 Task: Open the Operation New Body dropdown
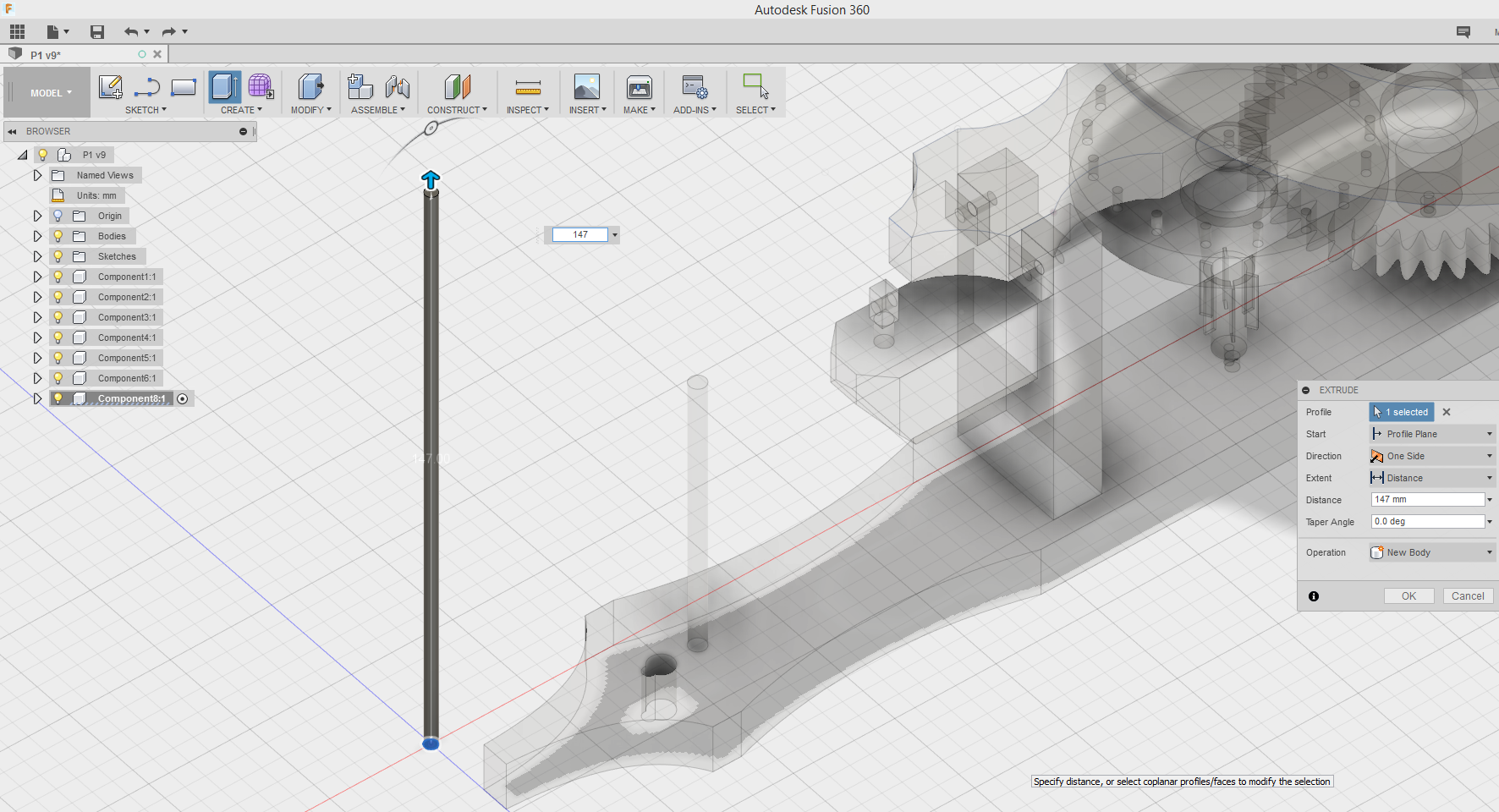(1432, 552)
